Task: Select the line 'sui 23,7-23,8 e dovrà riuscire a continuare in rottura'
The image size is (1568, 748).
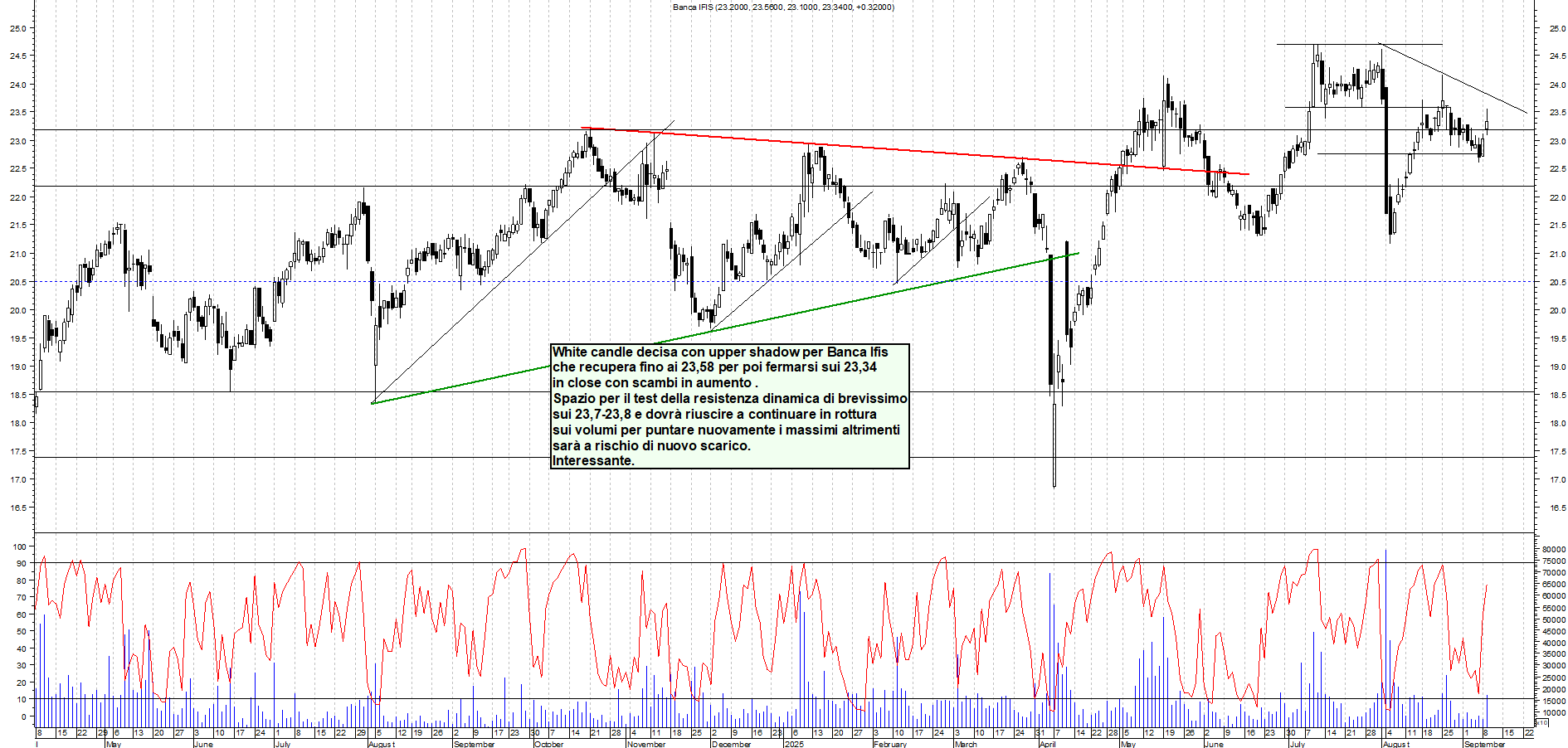Action: [x=714, y=414]
